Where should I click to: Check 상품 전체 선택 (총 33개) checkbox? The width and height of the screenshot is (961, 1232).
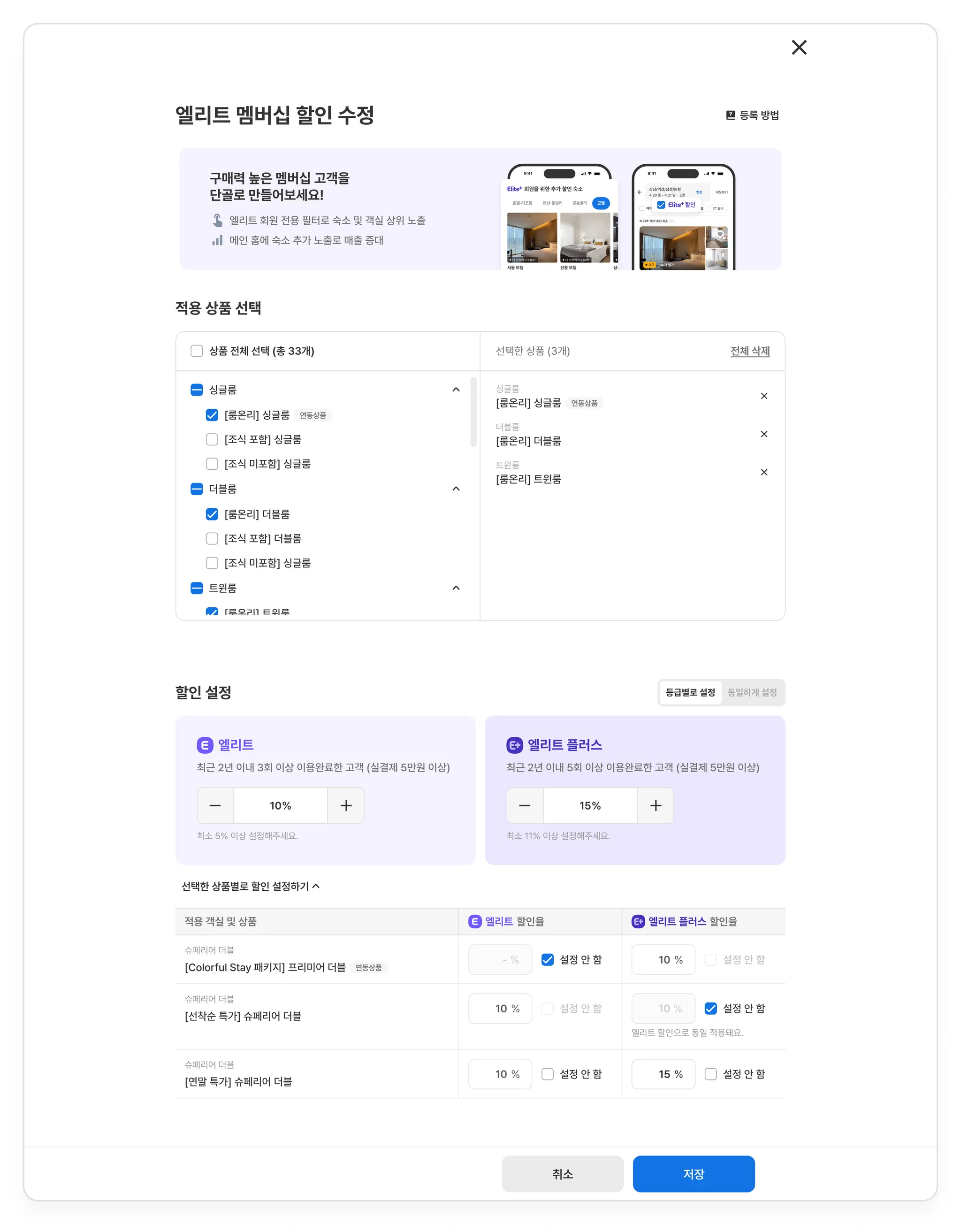coord(197,351)
